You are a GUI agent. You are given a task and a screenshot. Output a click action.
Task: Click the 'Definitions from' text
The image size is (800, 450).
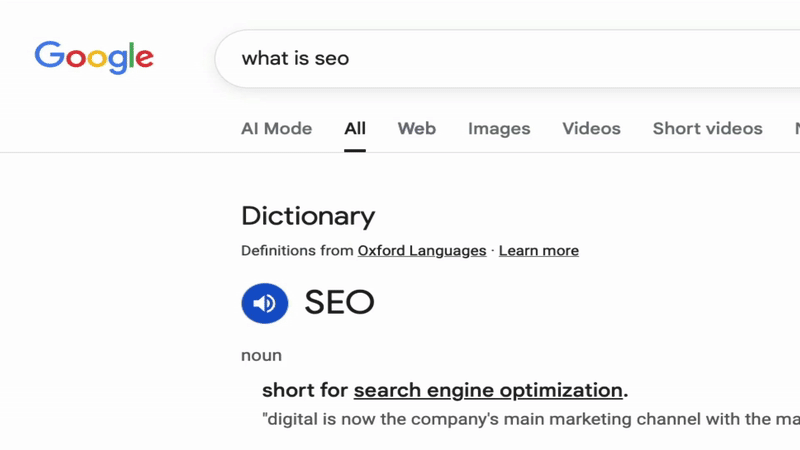(298, 251)
